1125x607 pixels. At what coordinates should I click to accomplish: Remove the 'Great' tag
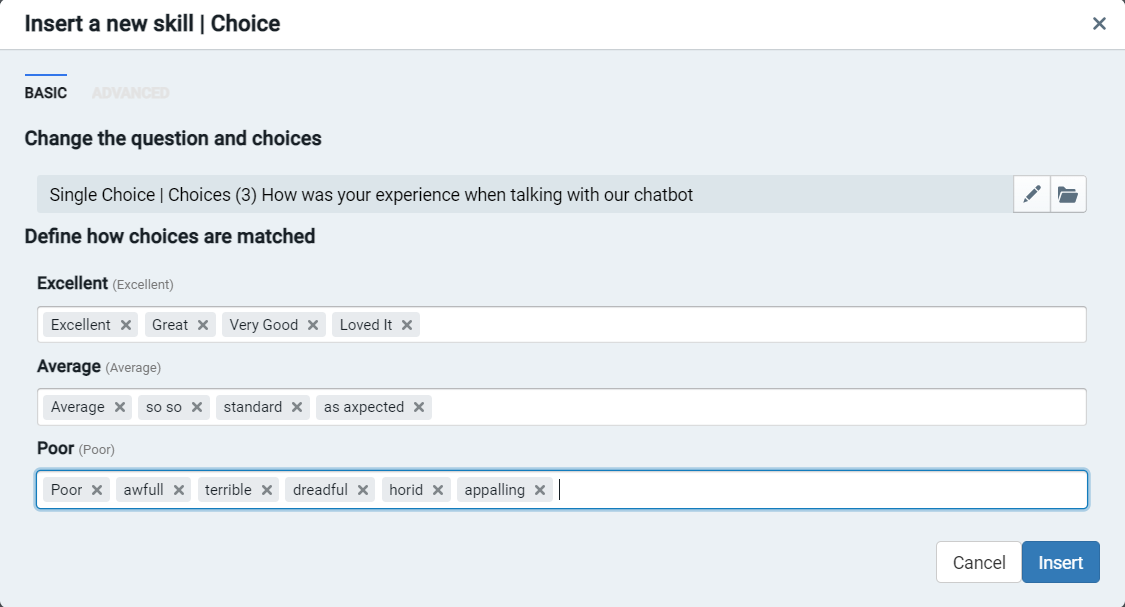click(x=203, y=325)
